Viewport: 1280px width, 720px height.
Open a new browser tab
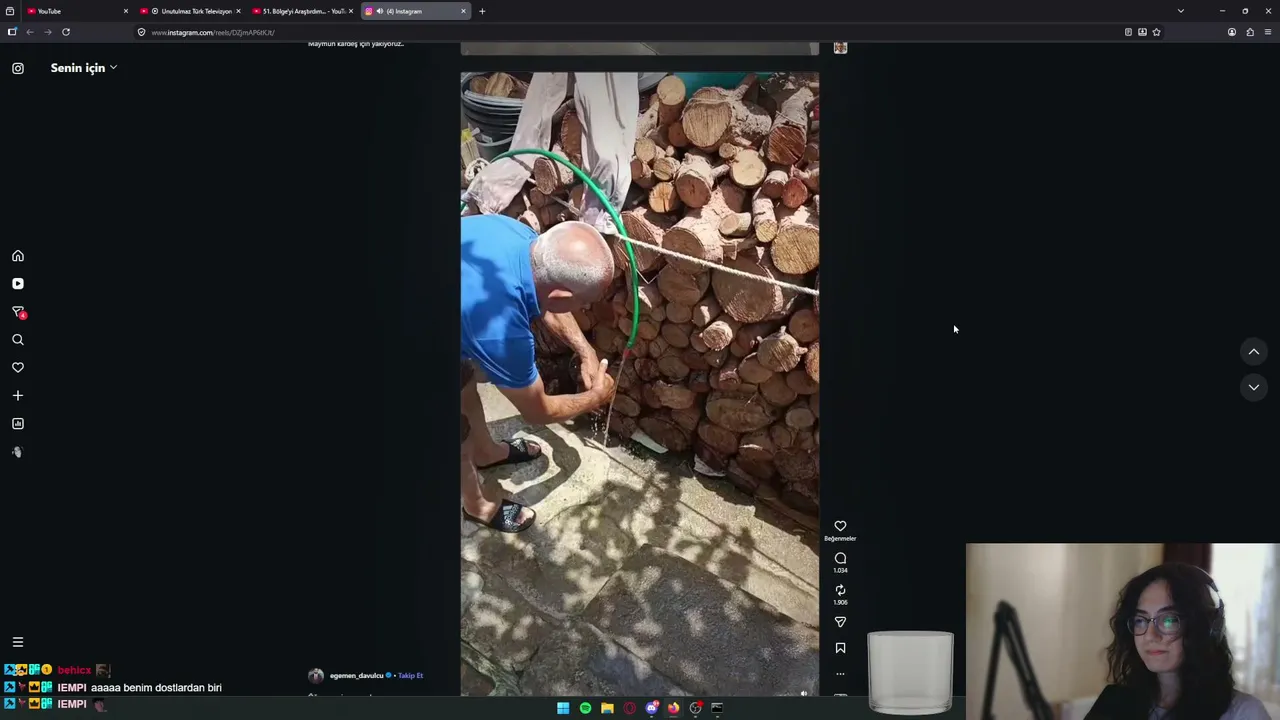point(482,11)
